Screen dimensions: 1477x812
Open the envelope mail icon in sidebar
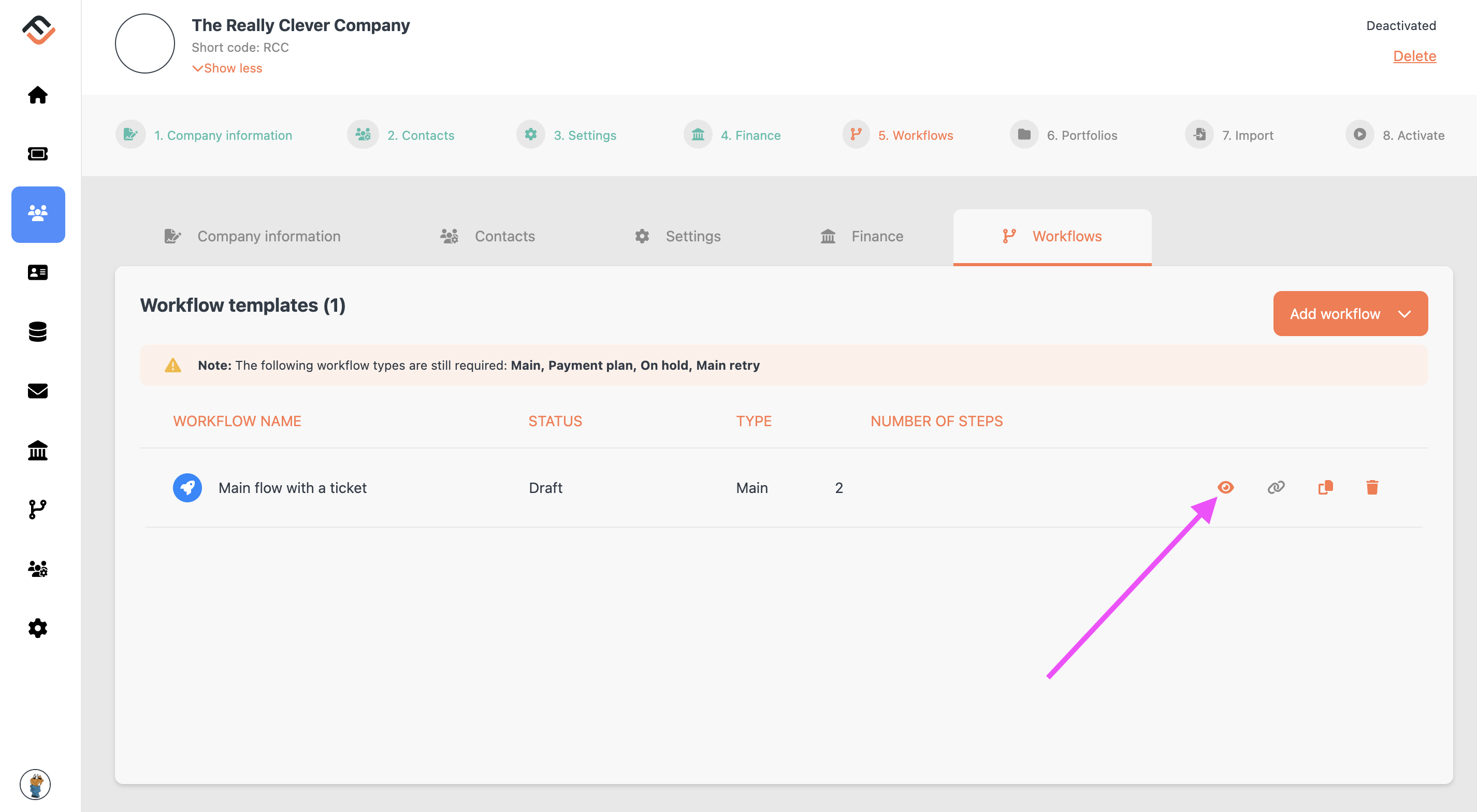point(38,391)
